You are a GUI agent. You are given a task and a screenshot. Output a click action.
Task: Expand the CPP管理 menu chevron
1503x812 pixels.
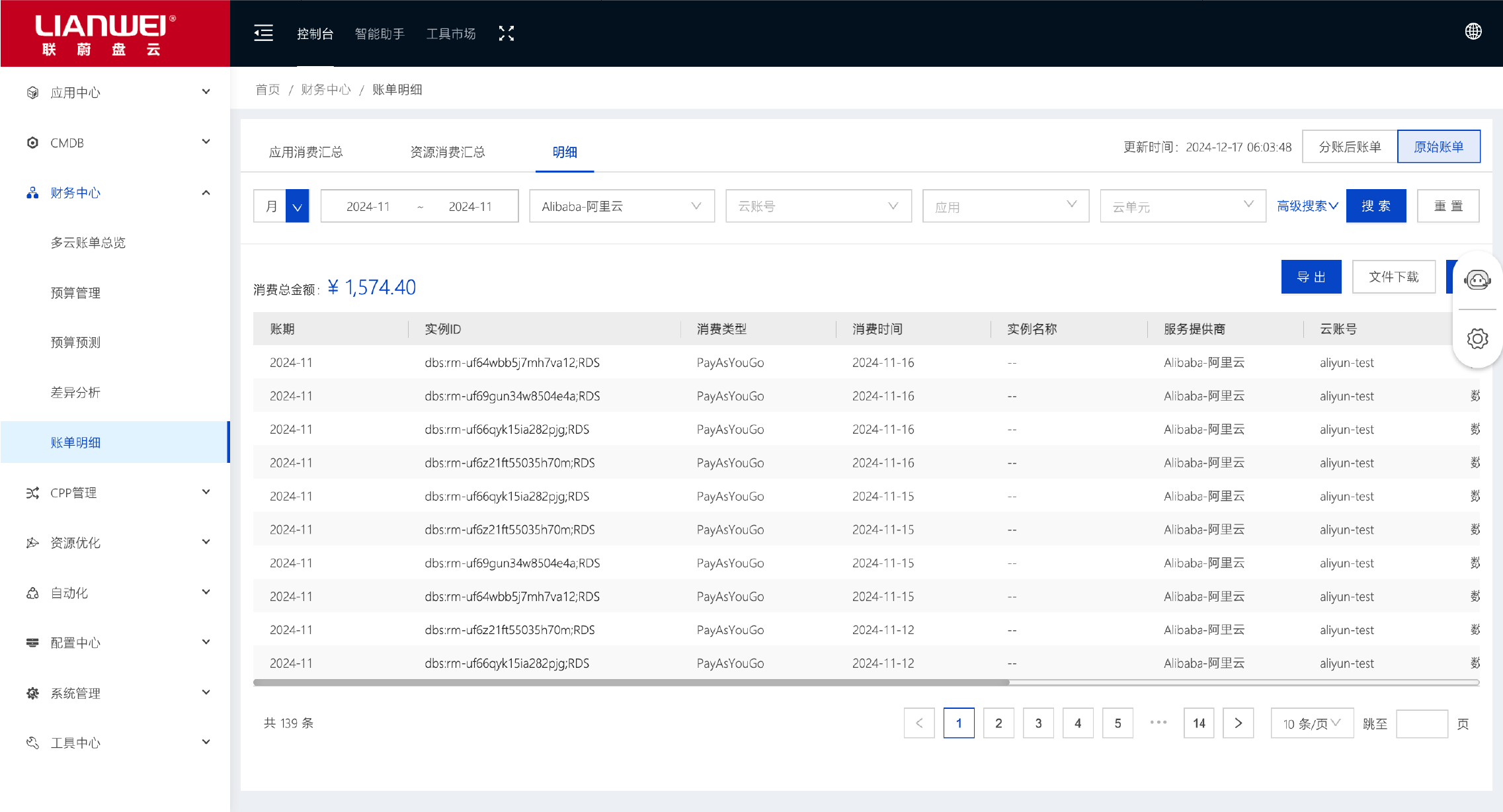click(x=206, y=492)
